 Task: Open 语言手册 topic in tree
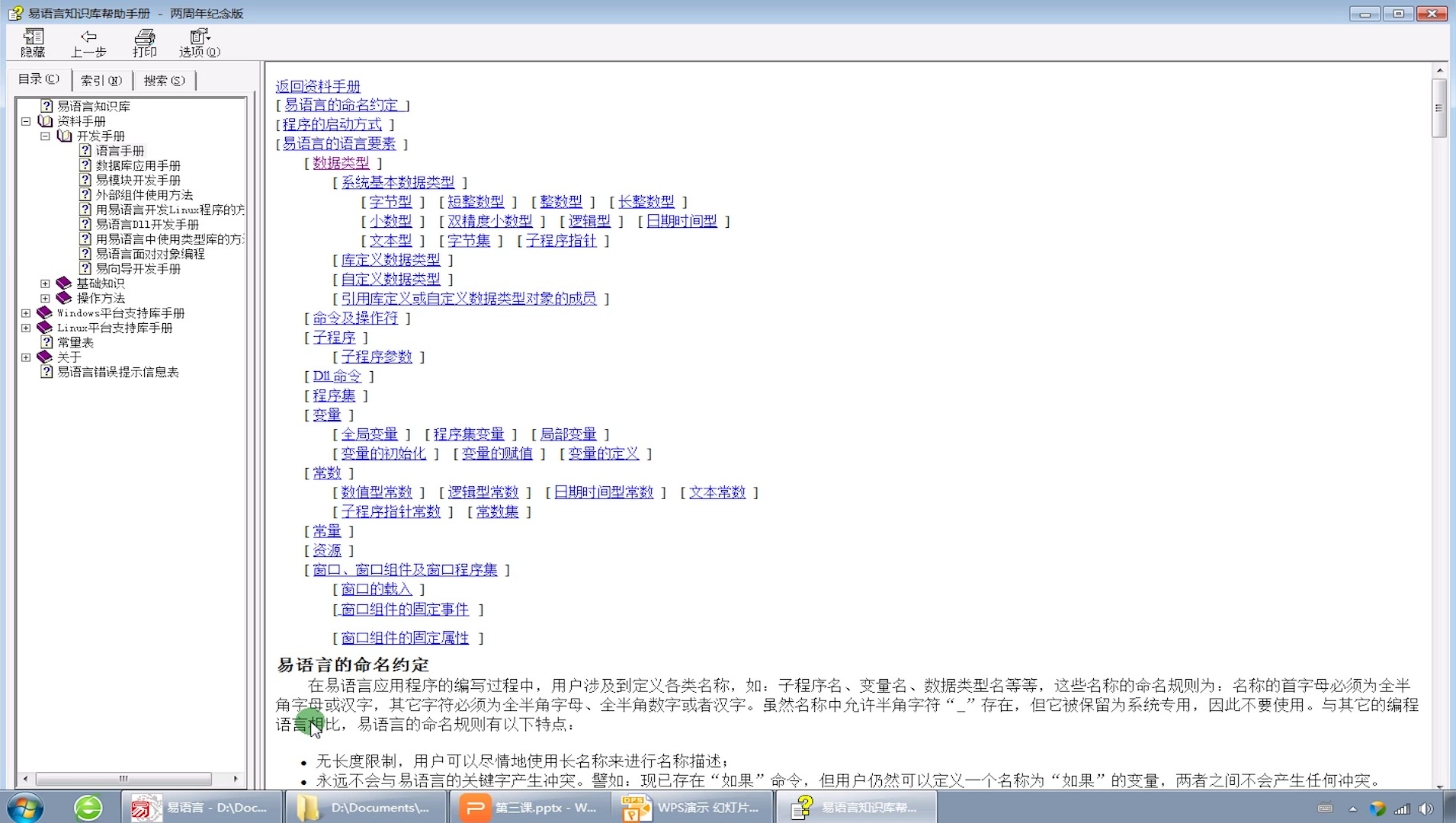pos(120,151)
